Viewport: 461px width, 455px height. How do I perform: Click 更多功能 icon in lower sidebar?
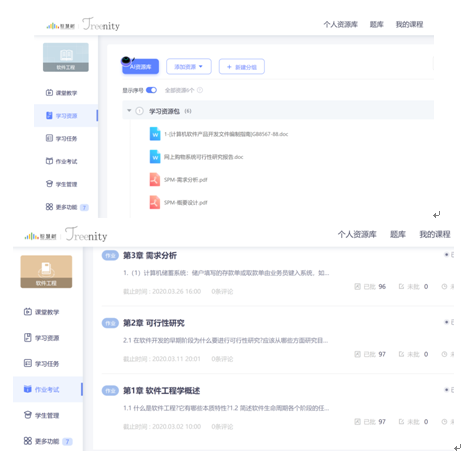28,441
